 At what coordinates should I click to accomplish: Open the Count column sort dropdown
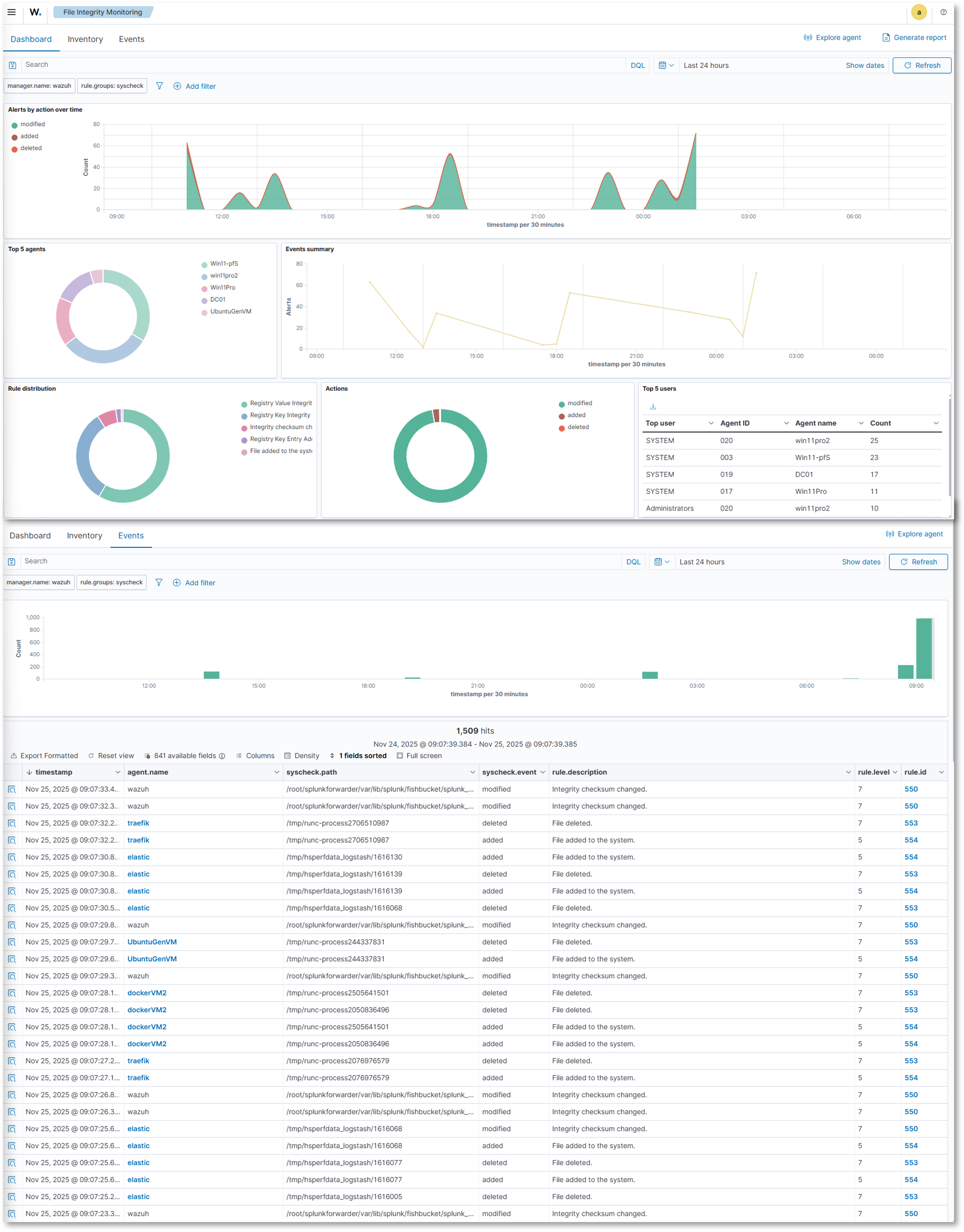point(936,423)
